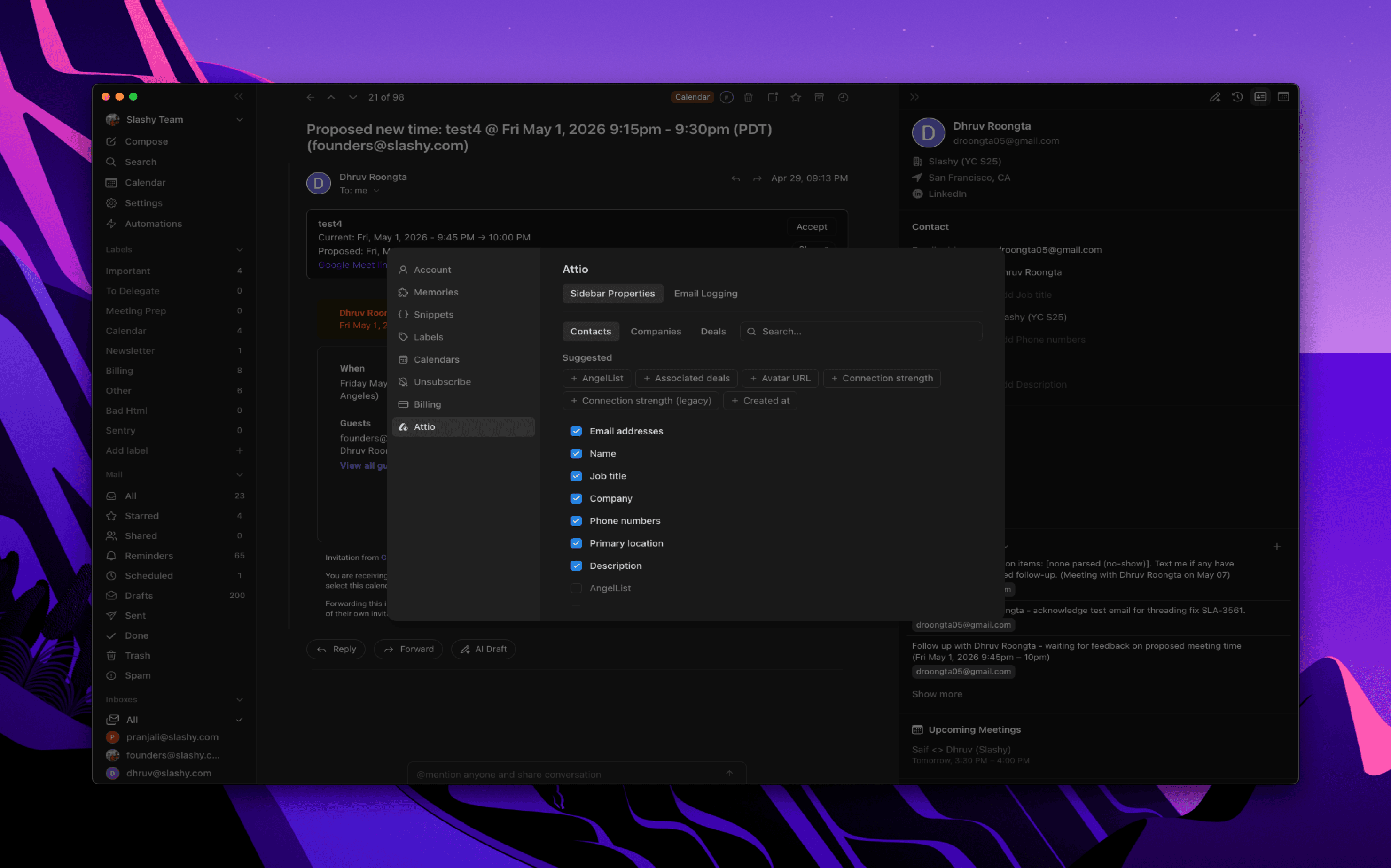Image resolution: width=1391 pixels, height=868 pixels.
Task: Select the pranjali@slashy.com inbox
Action: 172,737
